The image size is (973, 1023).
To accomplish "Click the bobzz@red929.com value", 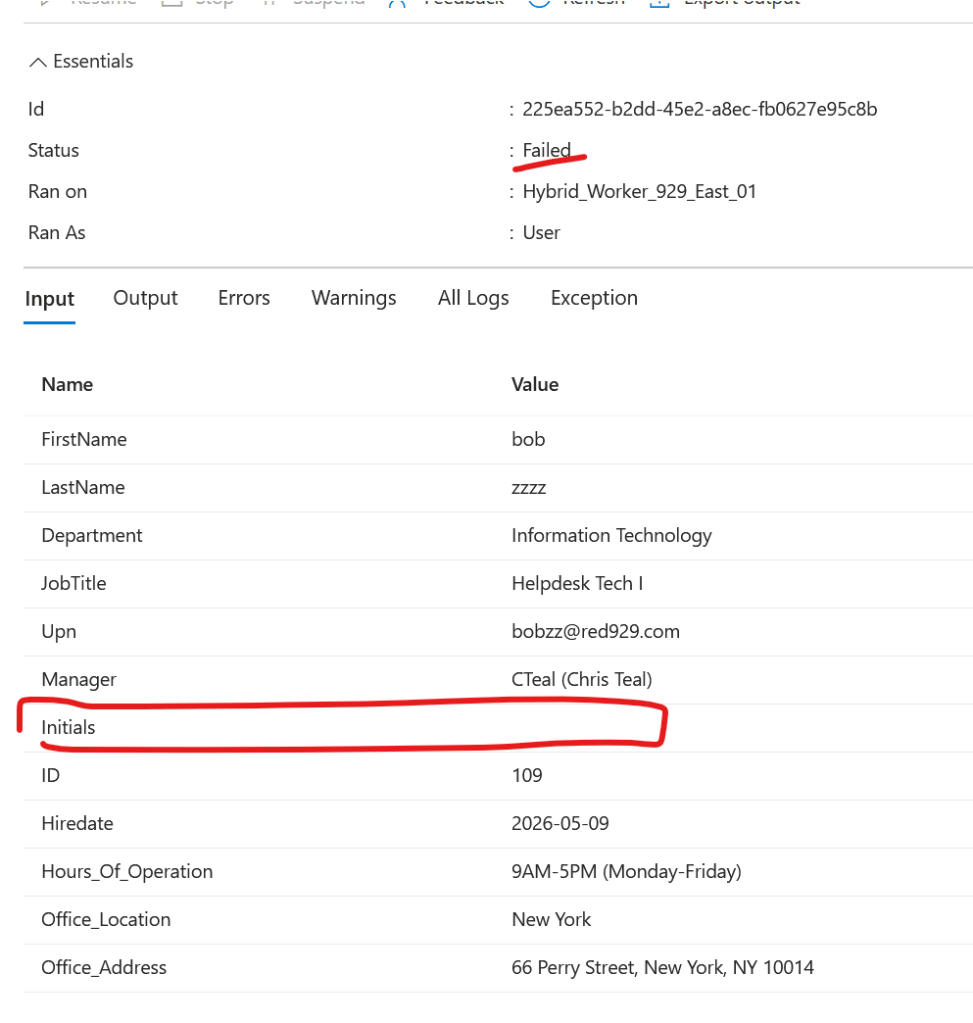I will click(x=596, y=632).
